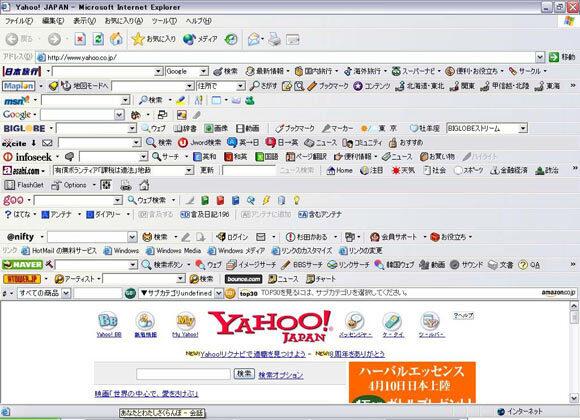This screenshot has height=420, width=580.
Task: Open the Favorites star button
Action: coord(154,38)
